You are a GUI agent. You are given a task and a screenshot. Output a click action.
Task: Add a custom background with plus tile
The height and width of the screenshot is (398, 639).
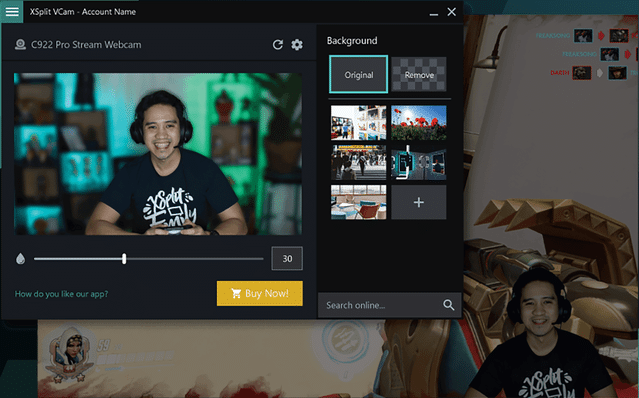coord(419,202)
